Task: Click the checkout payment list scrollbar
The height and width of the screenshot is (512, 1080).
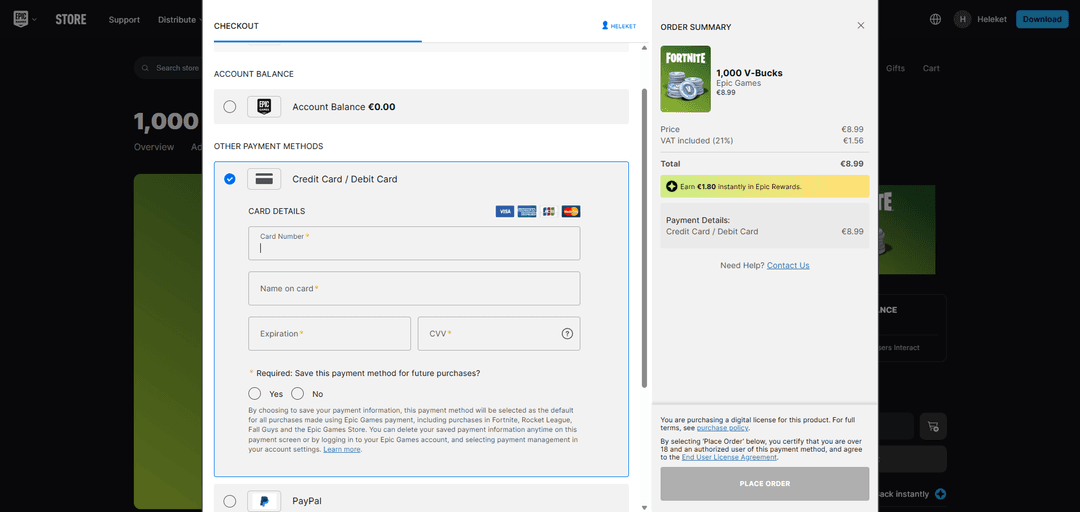Action: [x=644, y=238]
